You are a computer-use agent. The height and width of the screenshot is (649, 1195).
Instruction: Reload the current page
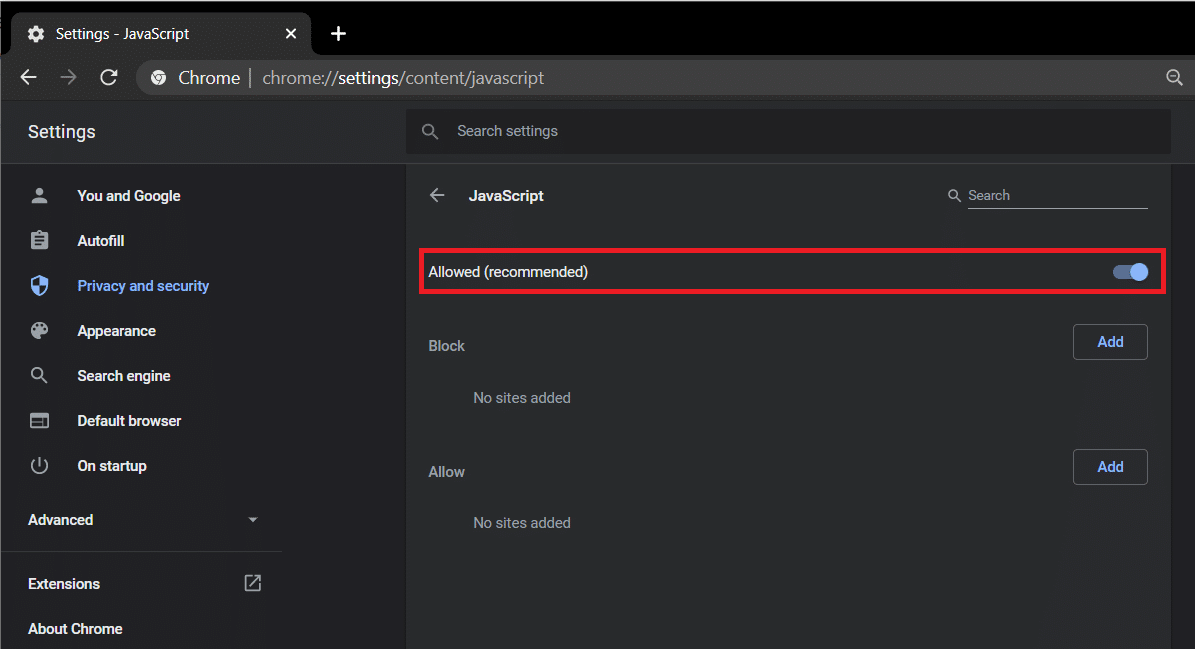click(x=109, y=77)
